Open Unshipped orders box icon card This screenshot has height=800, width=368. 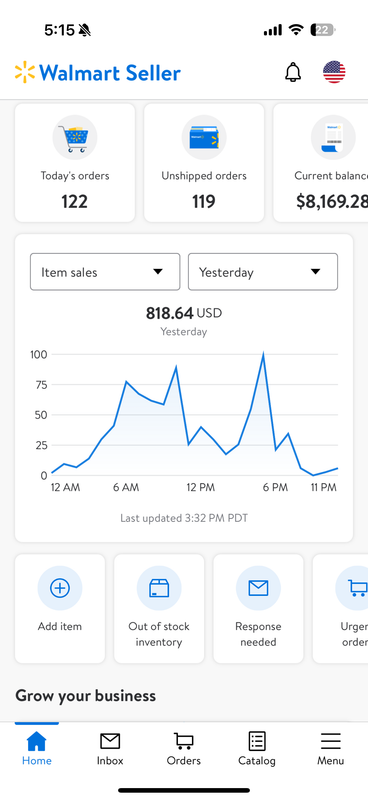tap(204, 163)
